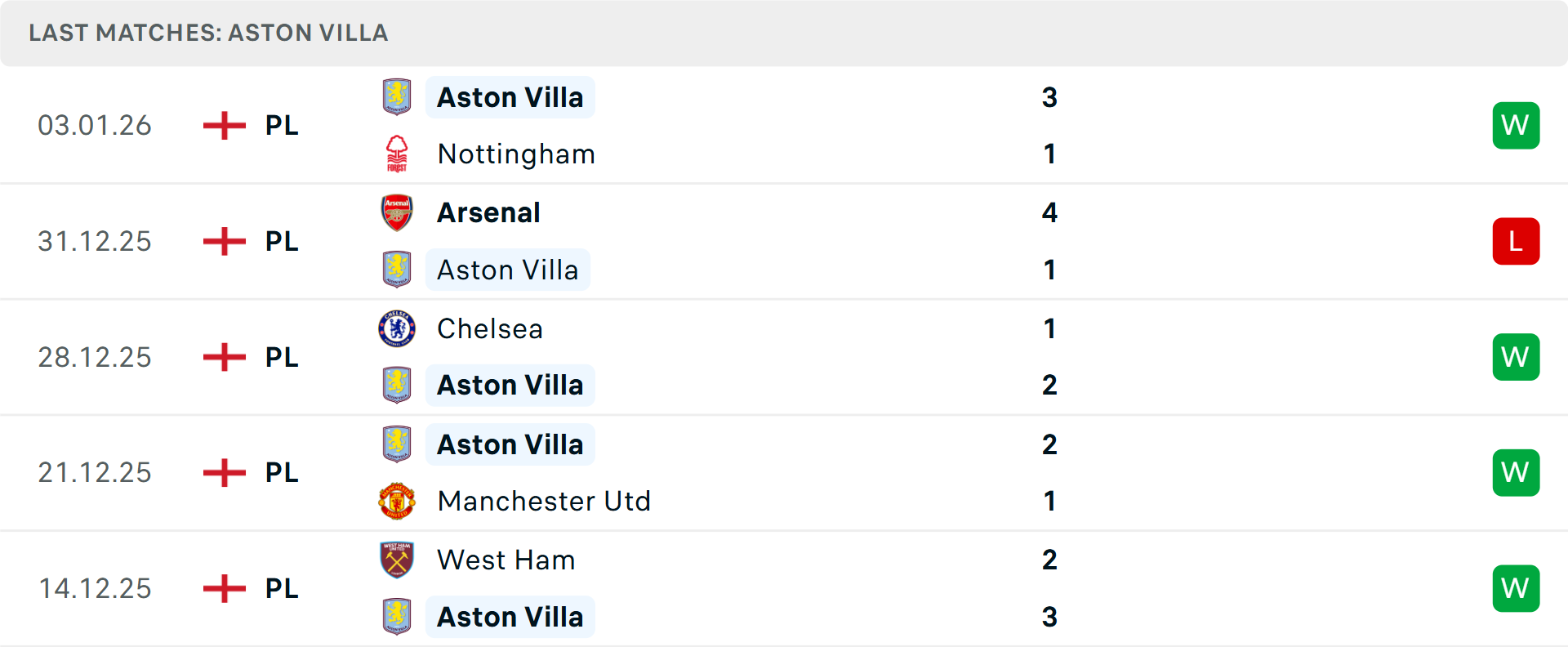
Task: Click the Arsenal club crest
Action: 397,212
